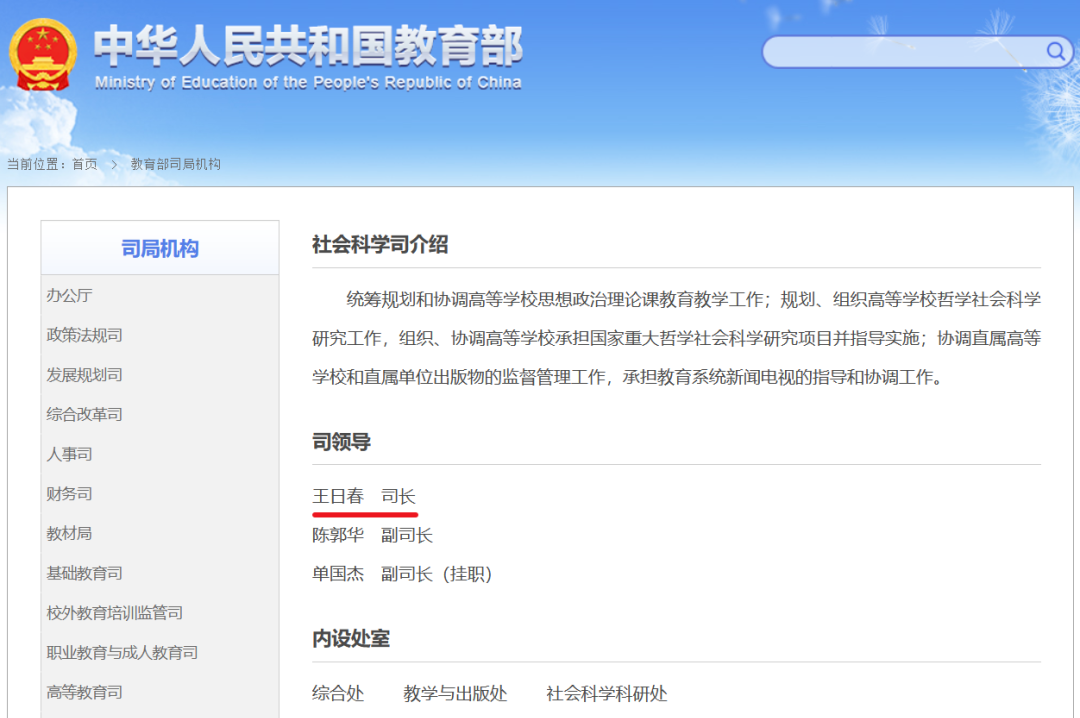The image size is (1080, 718).
Task: Click the 中华人民共和国教育部 site title
Action: [x=309, y=45]
